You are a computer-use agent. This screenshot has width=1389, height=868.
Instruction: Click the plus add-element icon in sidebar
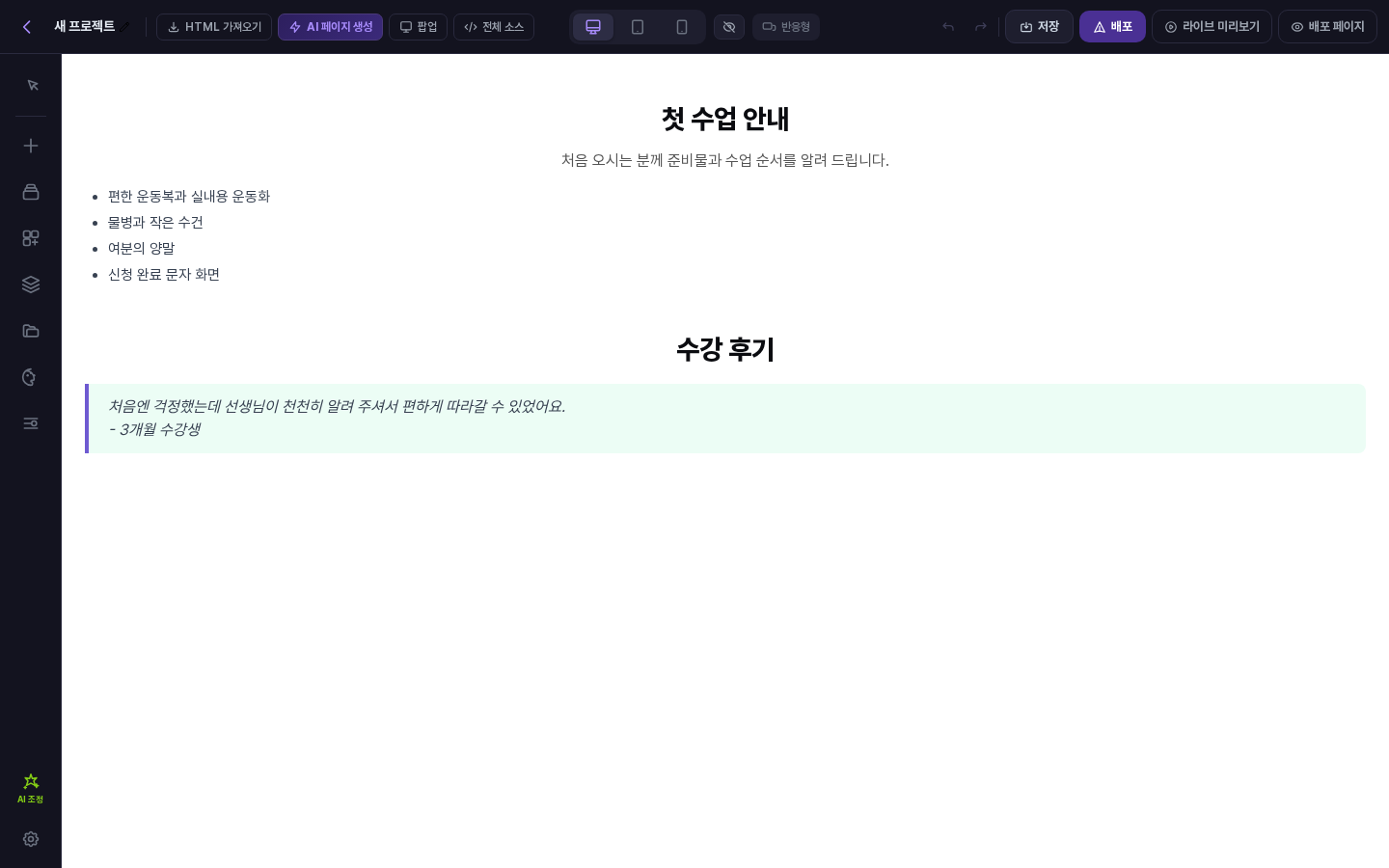(x=31, y=146)
